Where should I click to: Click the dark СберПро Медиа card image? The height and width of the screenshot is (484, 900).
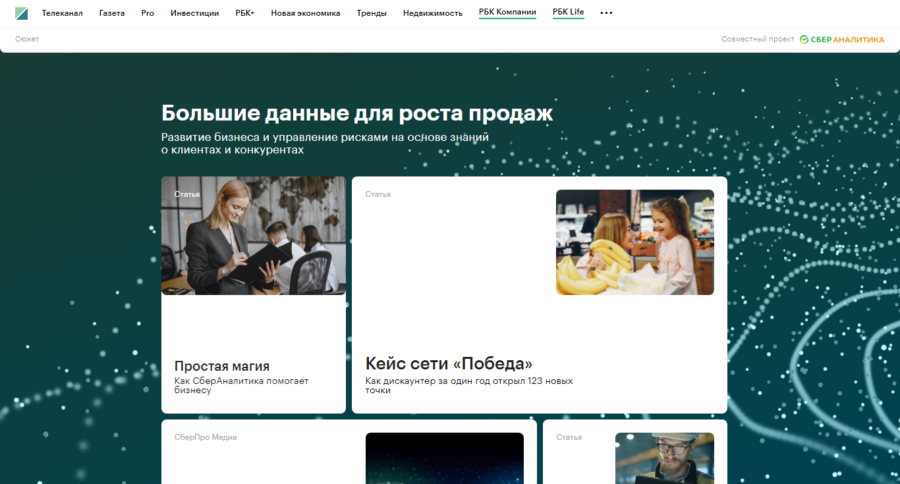click(445, 458)
